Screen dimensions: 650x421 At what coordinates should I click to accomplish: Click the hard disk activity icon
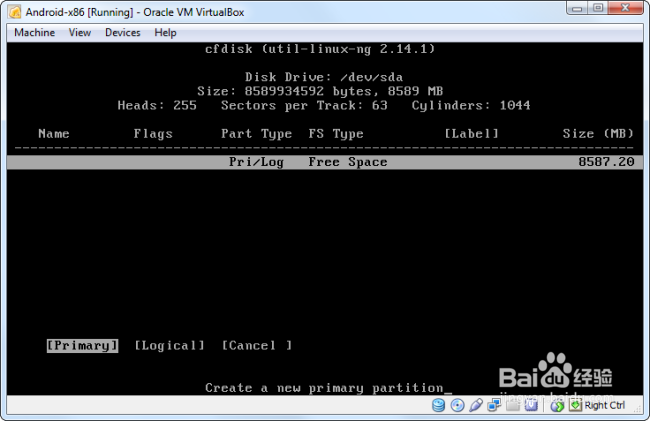click(x=438, y=405)
